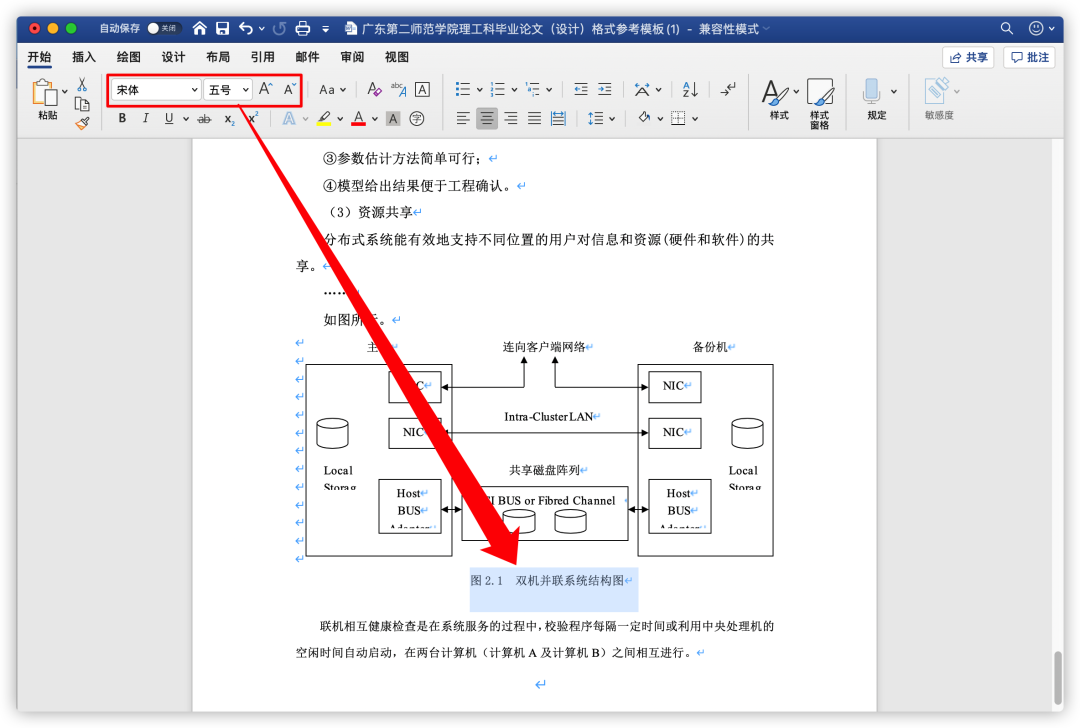The image size is (1080, 728).
Task: Click the Intra-Cluster LAN label in diagram
Action: pyautogui.click(x=548, y=417)
